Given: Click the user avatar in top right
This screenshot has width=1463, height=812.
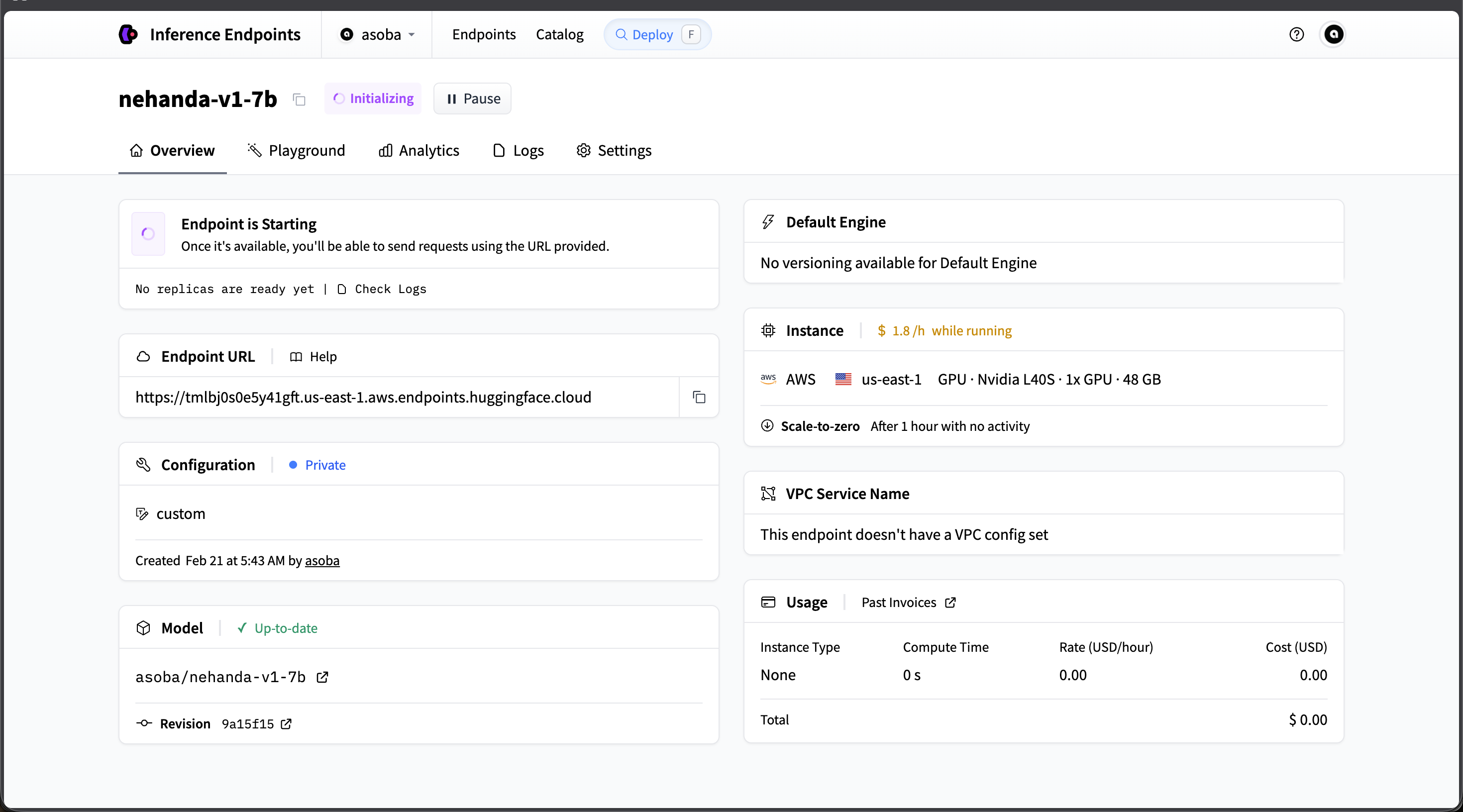Looking at the screenshot, I should (1333, 35).
